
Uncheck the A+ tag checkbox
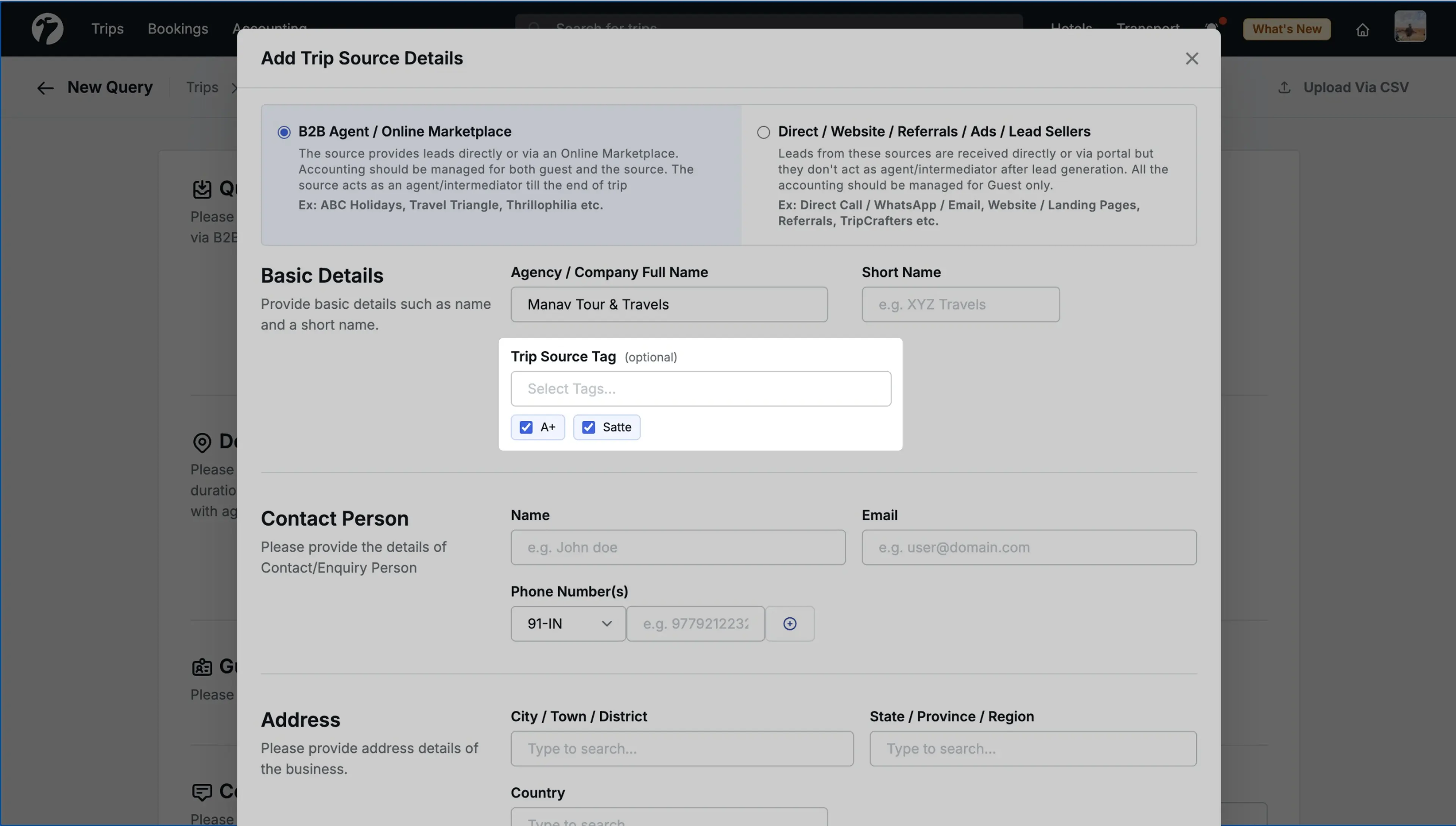(526, 427)
